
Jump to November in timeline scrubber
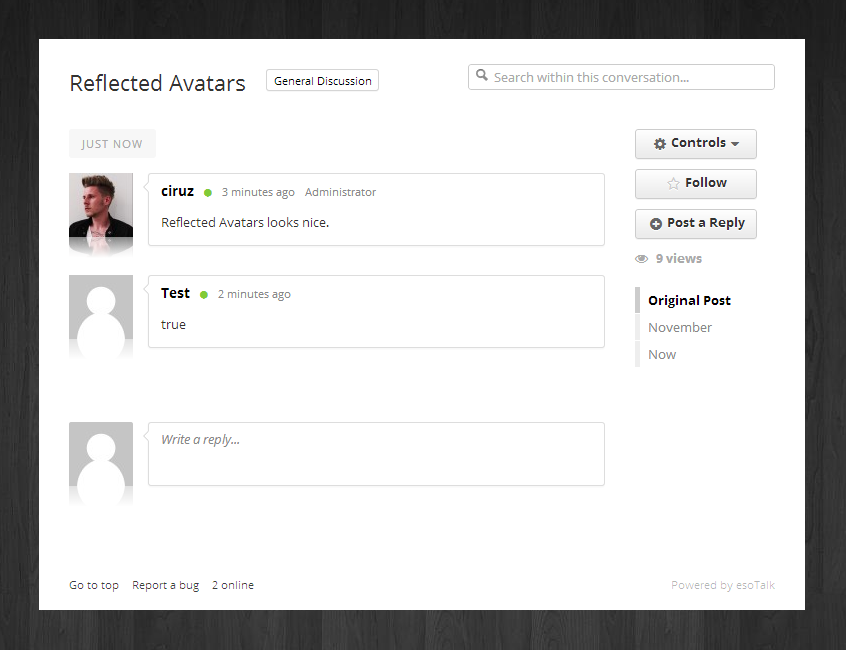click(x=680, y=327)
